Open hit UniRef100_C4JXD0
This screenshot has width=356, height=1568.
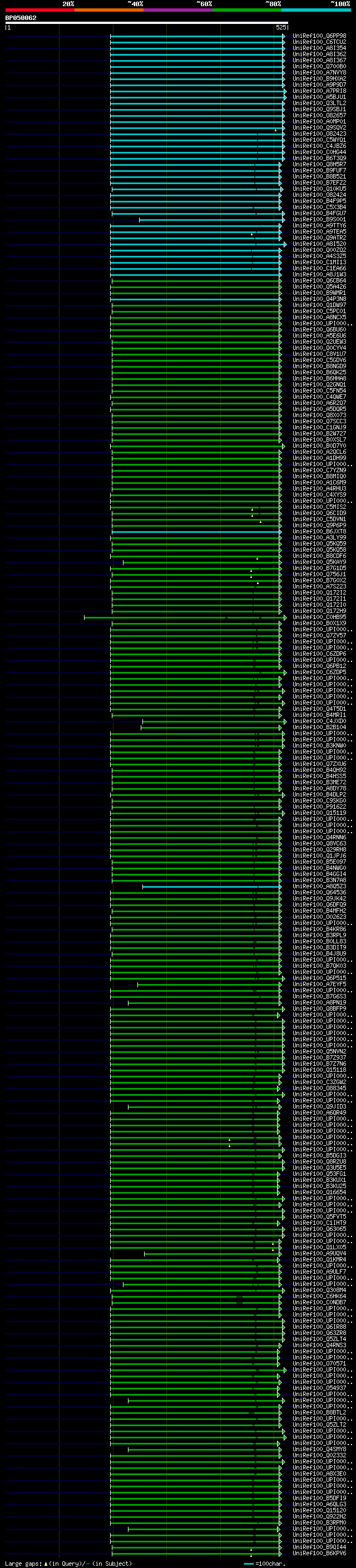pyautogui.click(x=319, y=721)
